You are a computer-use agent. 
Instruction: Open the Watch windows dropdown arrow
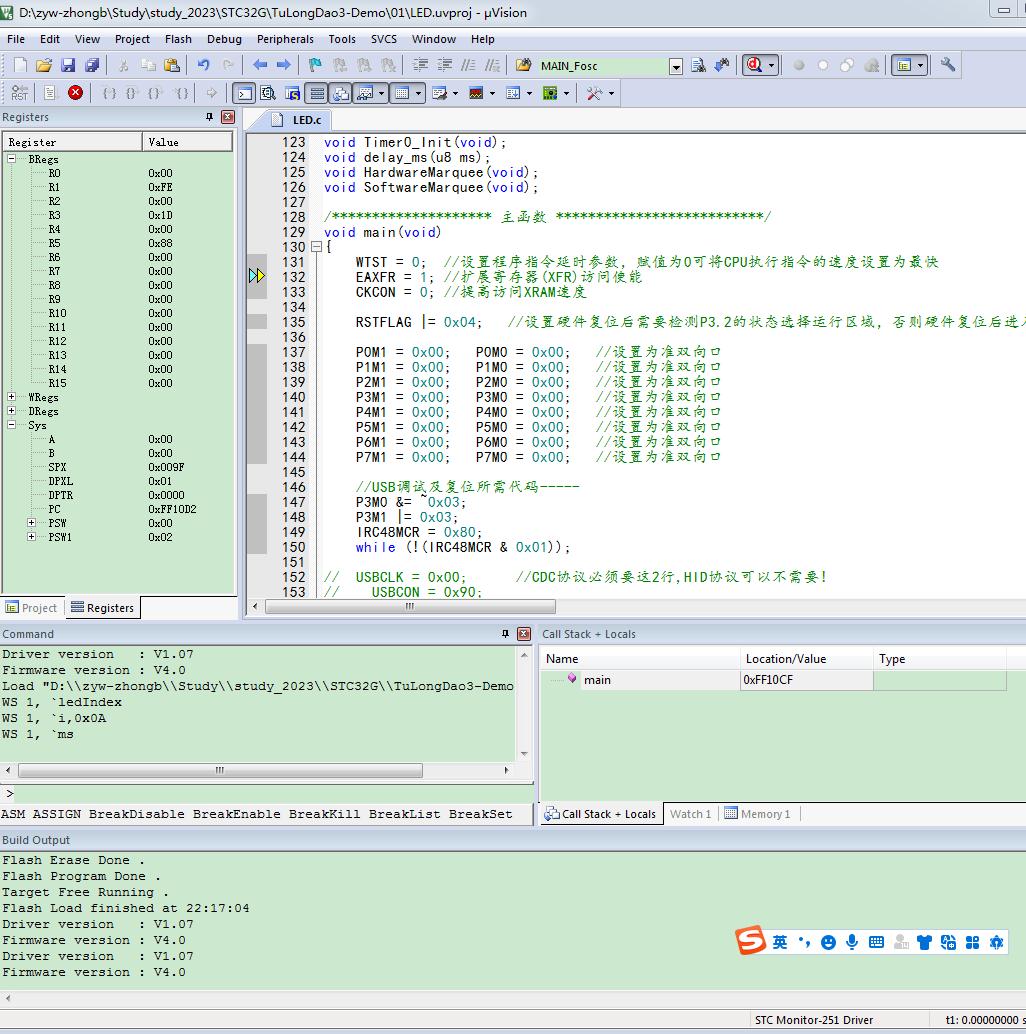(x=381, y=94)
